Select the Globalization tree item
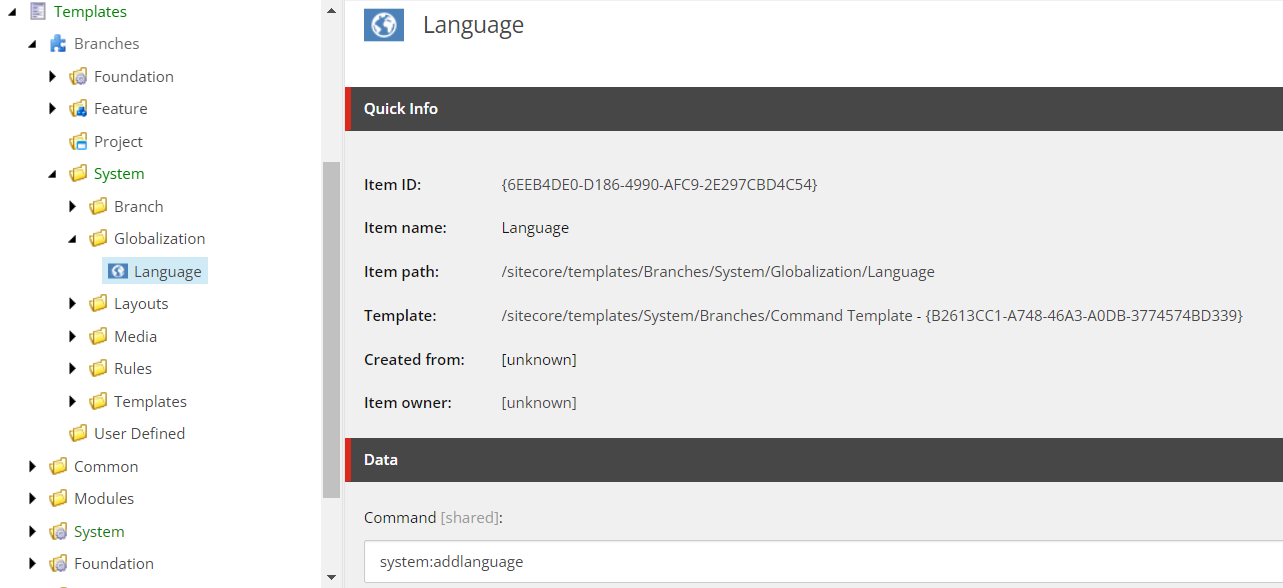The width and height of the screenshot is (1283, 588). click(159, 239)
